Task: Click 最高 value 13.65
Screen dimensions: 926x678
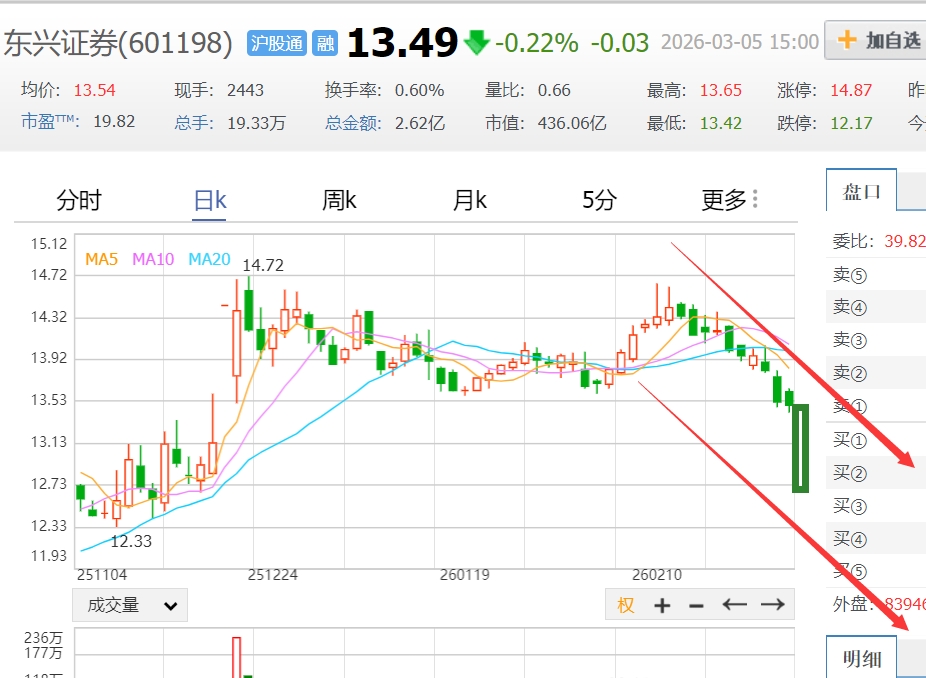Action: (720, 90)
